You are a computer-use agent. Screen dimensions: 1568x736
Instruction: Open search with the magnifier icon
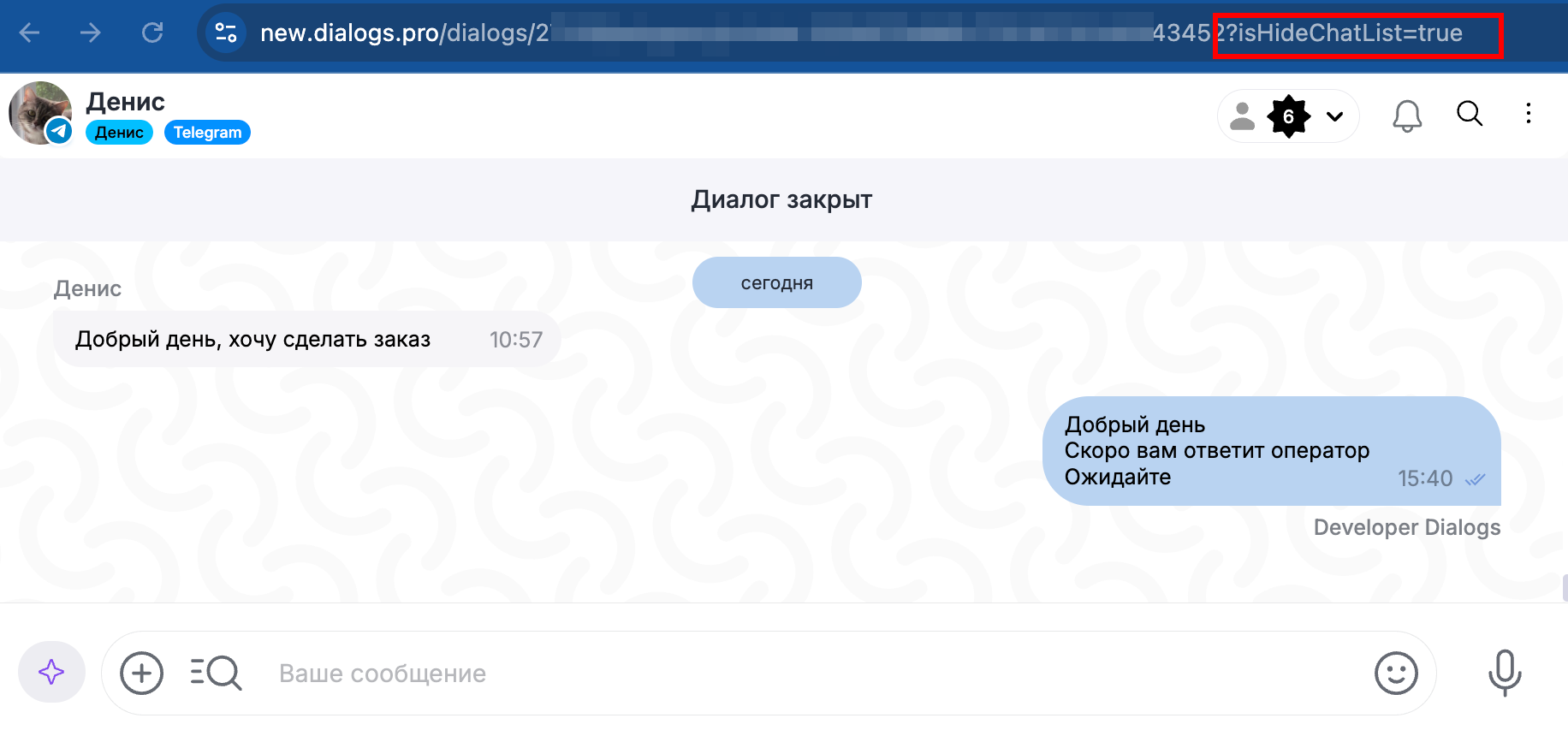pos(1470,114)
